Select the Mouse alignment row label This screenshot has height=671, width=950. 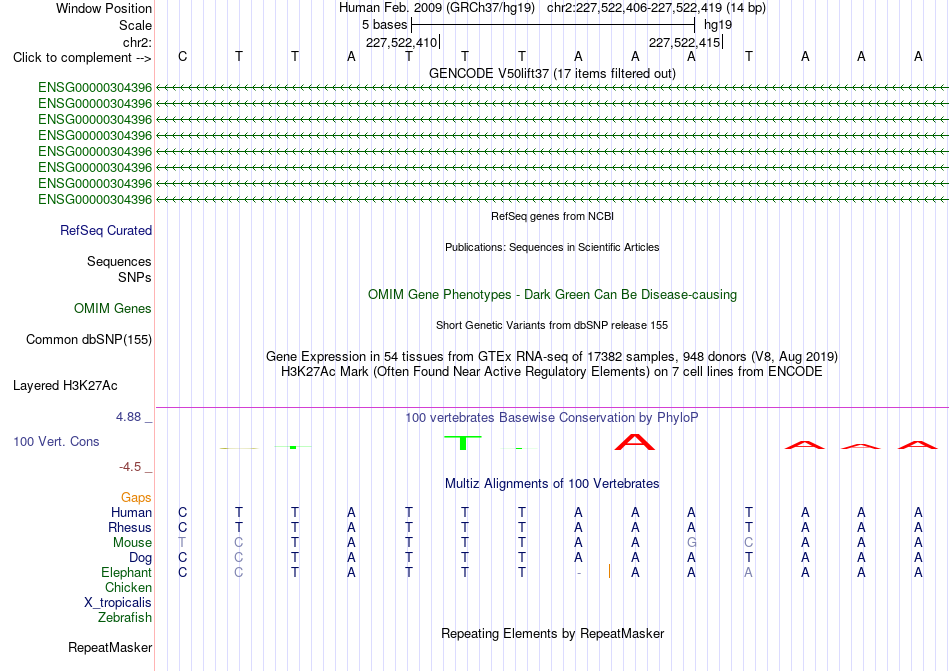coord(132,543)
